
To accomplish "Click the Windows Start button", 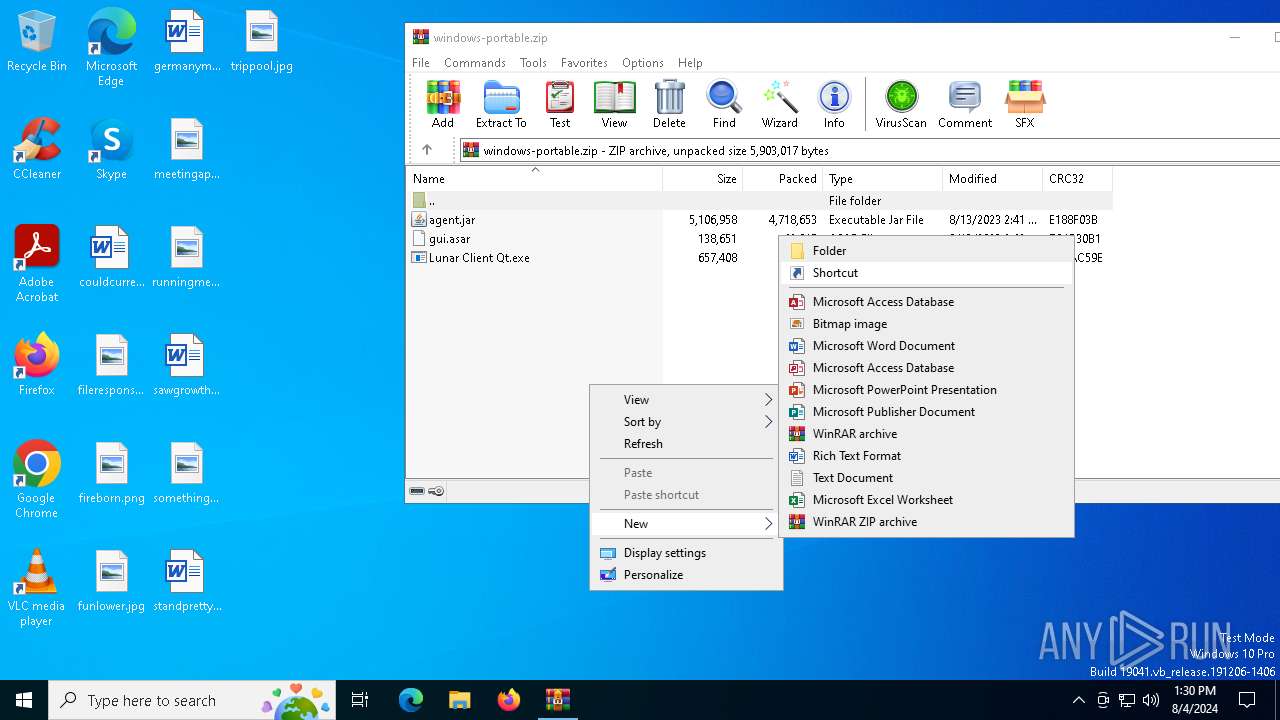I will point(24,700).
